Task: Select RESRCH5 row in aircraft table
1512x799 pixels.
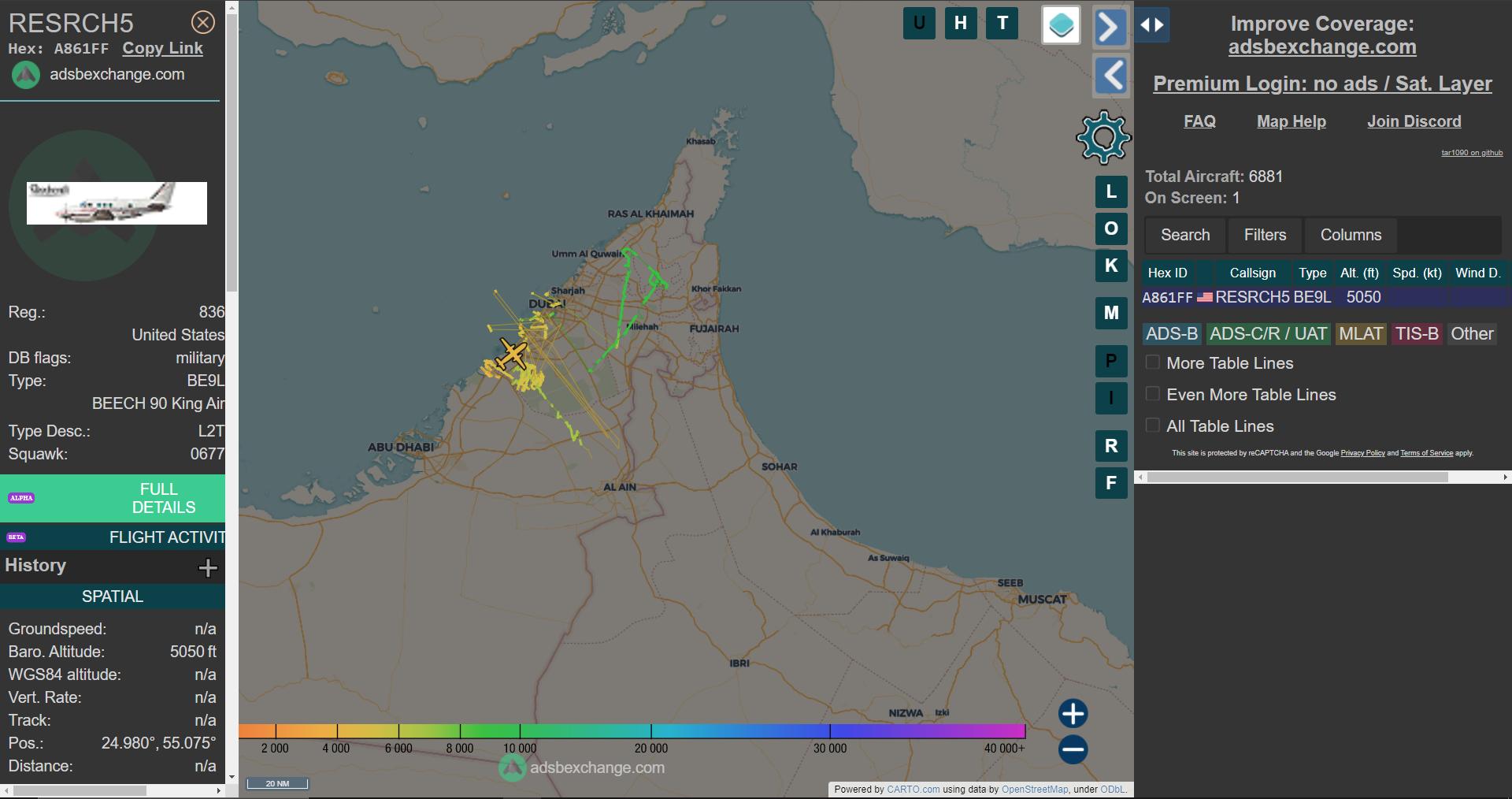Action: 1325,297
